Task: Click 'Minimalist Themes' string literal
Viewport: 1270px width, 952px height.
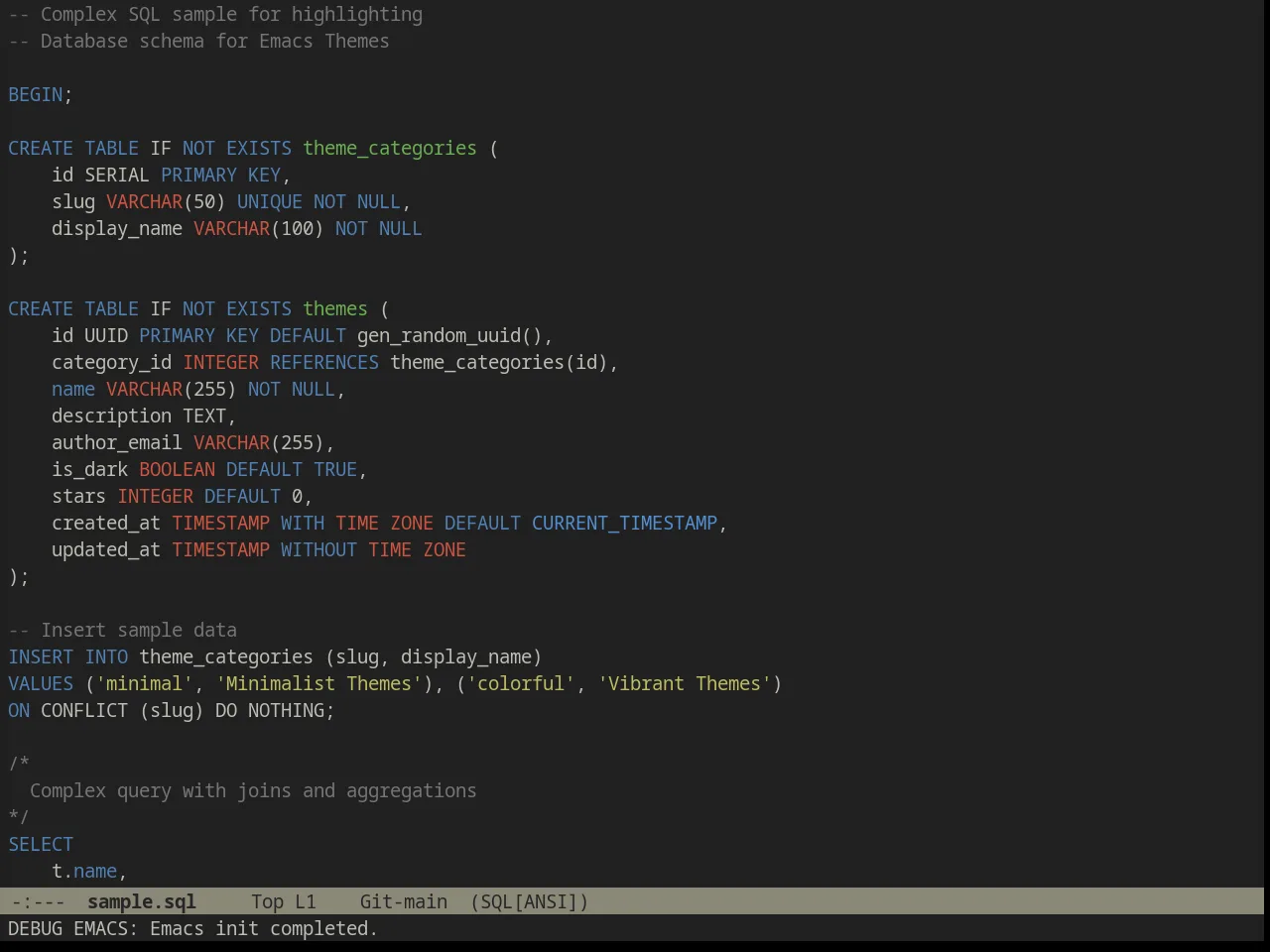Action: point(318,683)
